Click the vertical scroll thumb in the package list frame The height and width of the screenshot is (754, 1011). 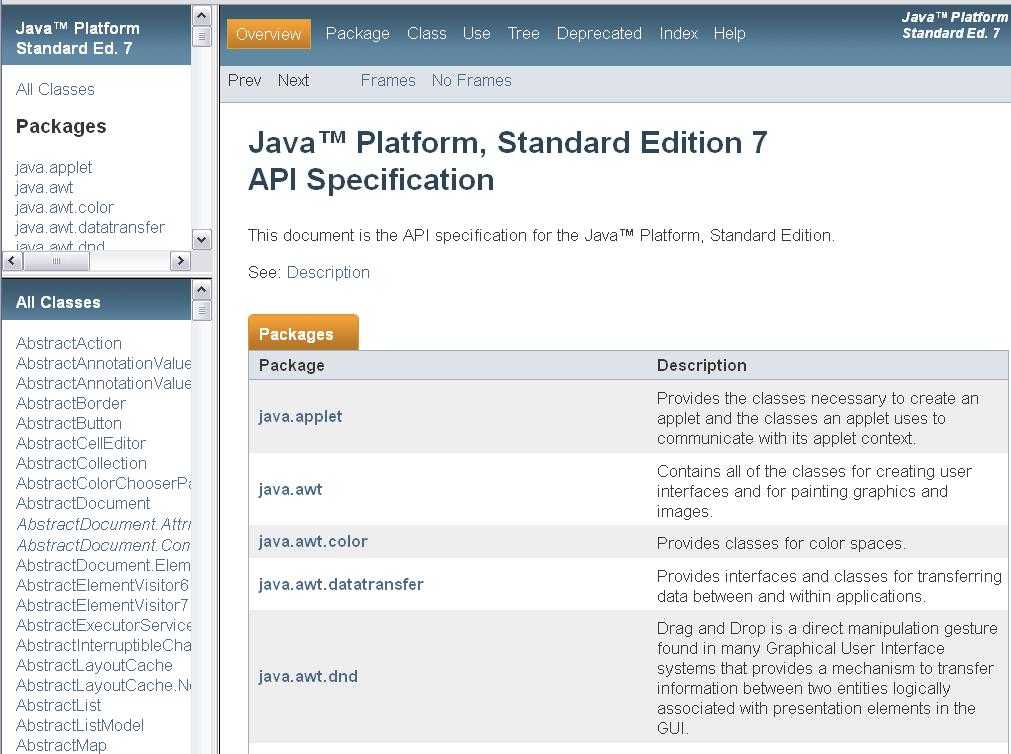click(202, 36)
